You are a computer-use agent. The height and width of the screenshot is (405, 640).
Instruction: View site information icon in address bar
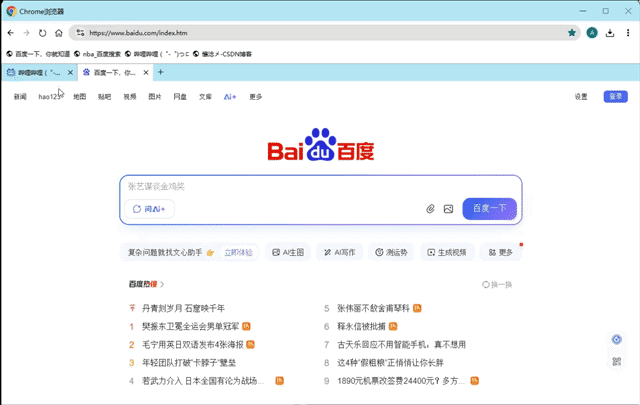[80, 33]
